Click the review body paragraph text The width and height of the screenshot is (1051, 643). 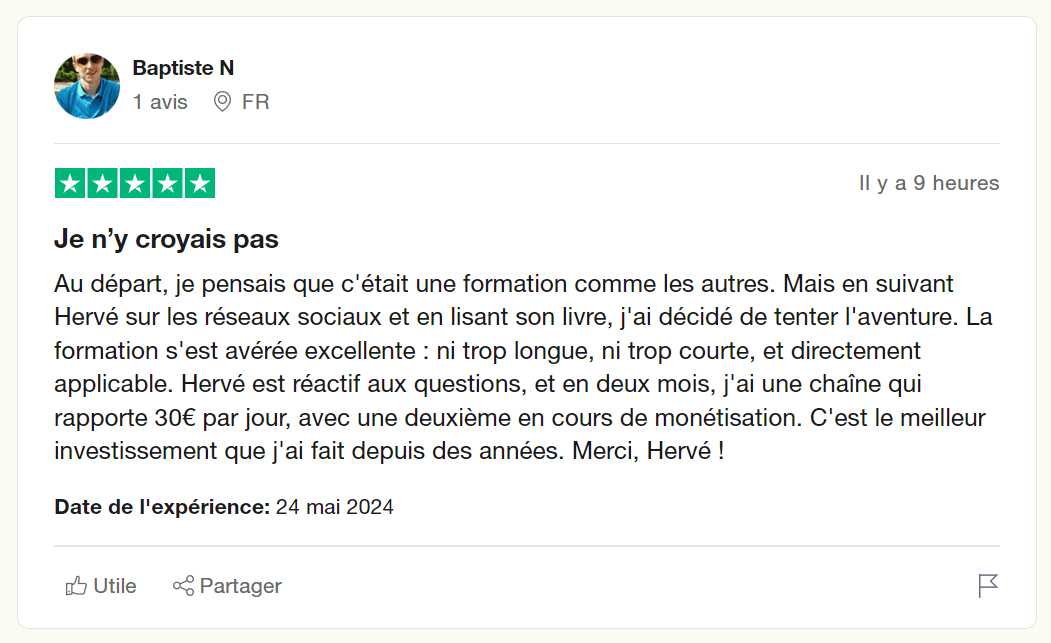coord(523,367)
